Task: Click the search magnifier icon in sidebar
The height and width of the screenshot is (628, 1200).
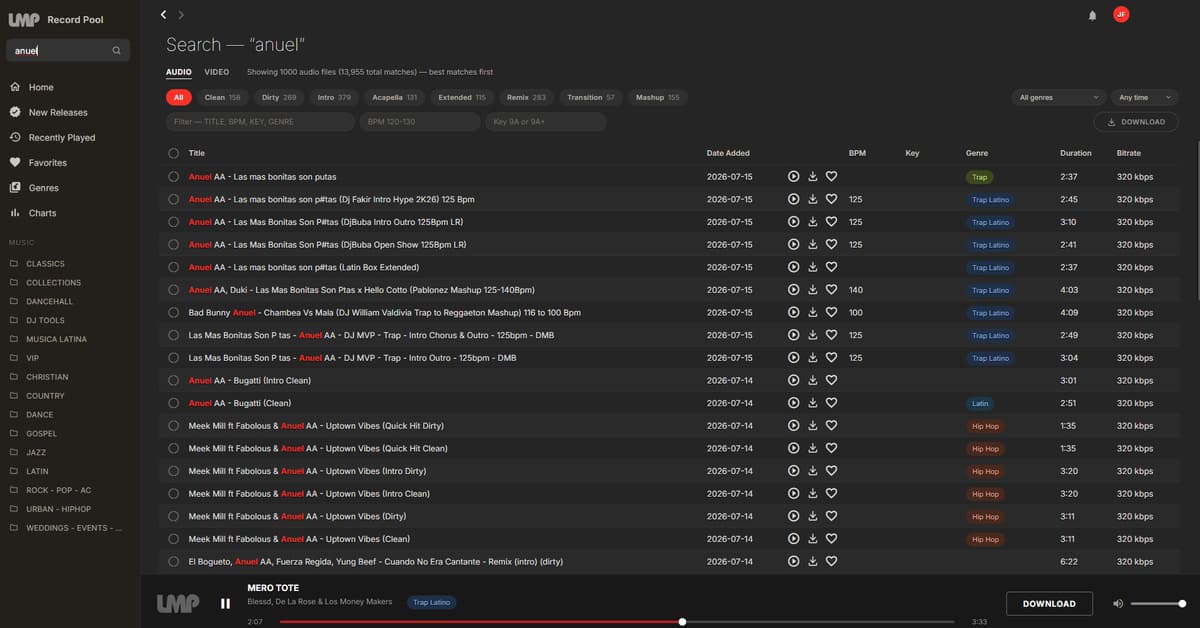Action: pos(116,50)
